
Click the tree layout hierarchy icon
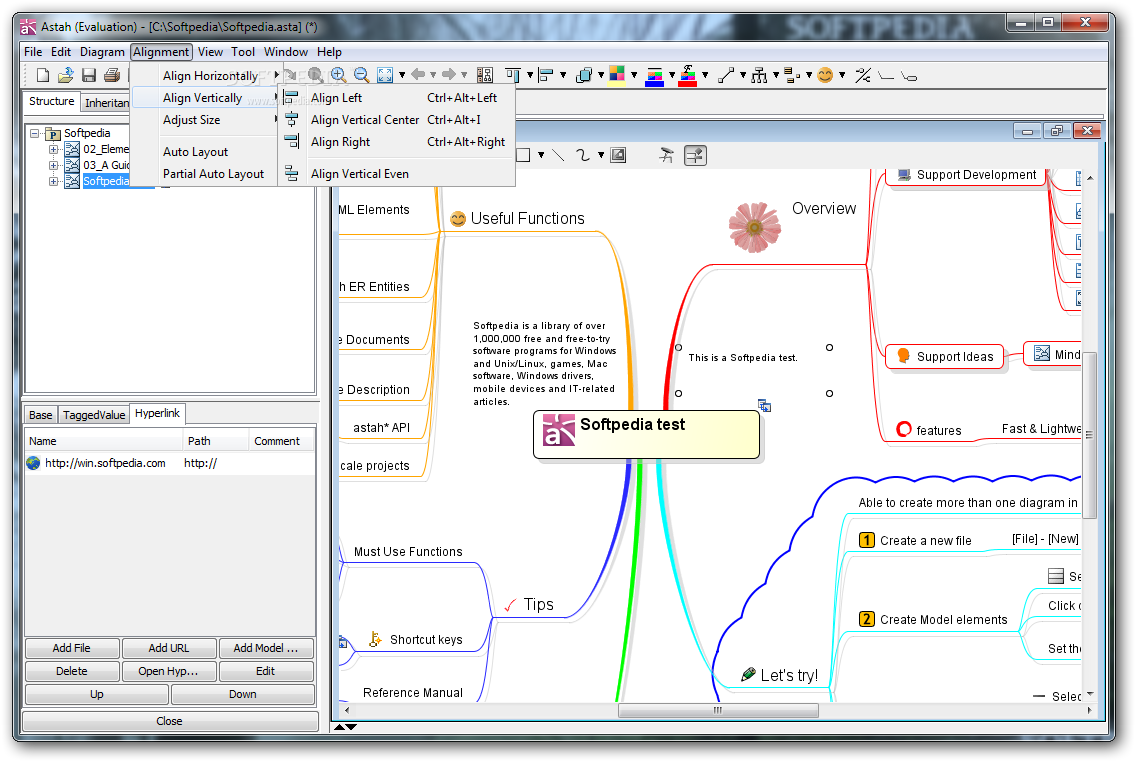tap(759, 75)
